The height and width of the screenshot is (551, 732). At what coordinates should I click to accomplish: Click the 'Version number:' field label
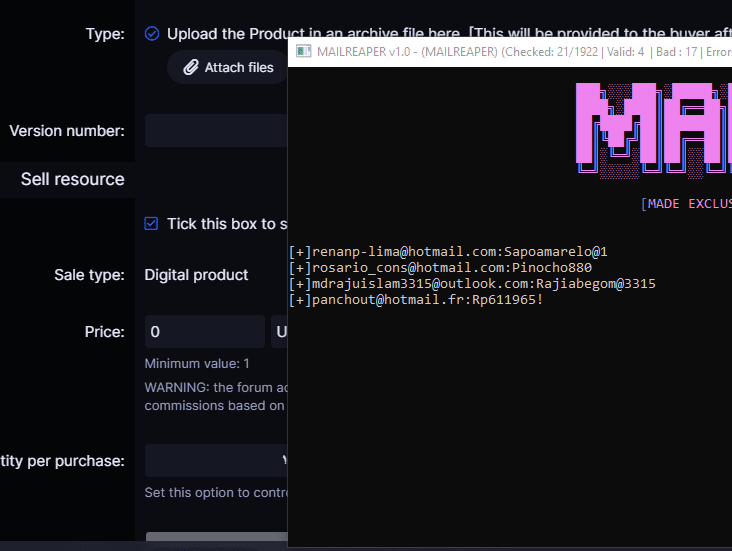click(x=67, y=131)
